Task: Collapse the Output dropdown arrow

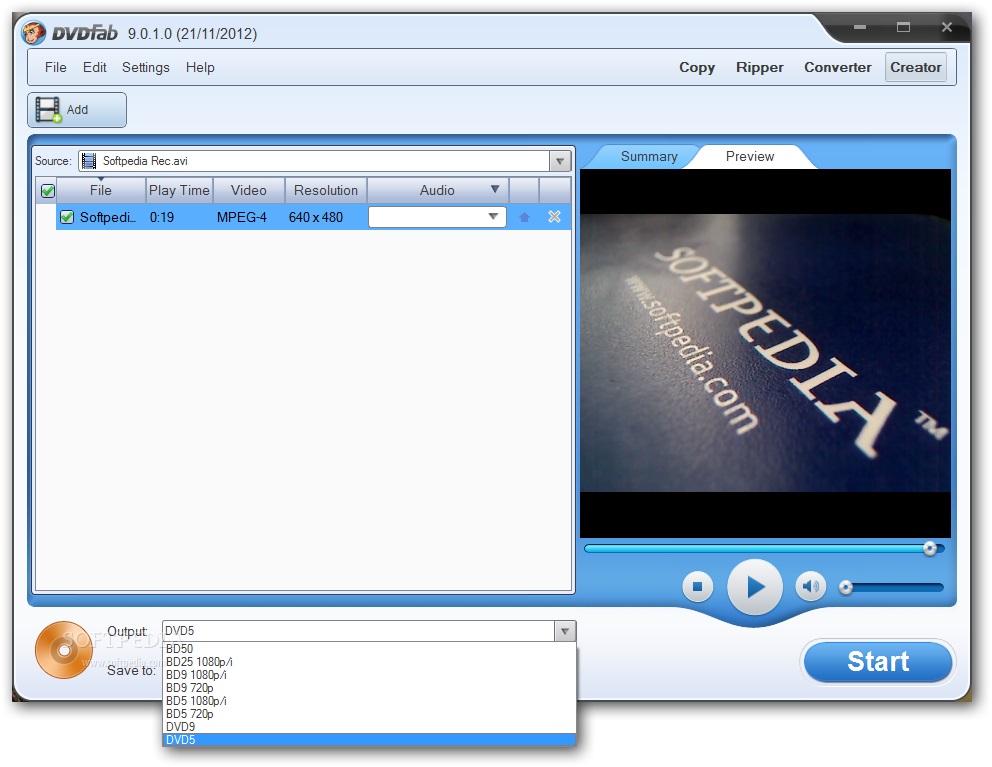Action: [x=565, y=631]
